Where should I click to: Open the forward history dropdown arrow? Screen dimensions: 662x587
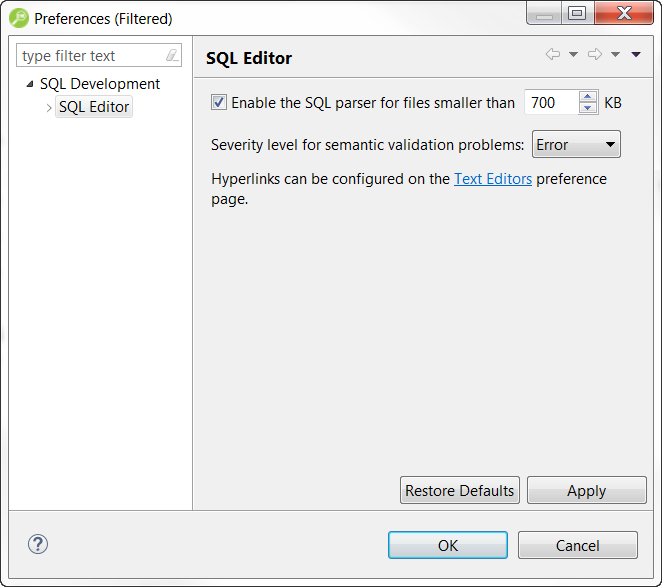pos(615,55)
